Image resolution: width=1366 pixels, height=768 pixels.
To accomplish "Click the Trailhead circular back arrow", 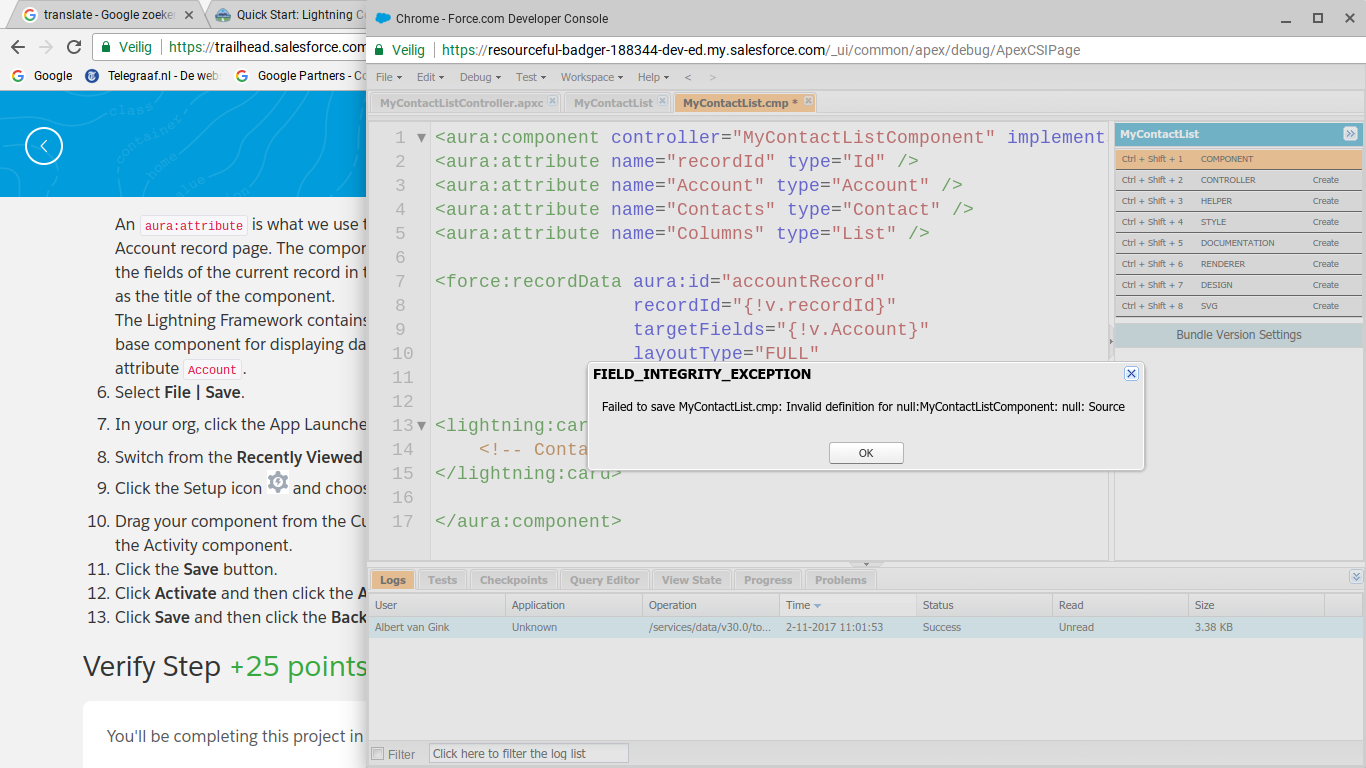I will [44, 146].
